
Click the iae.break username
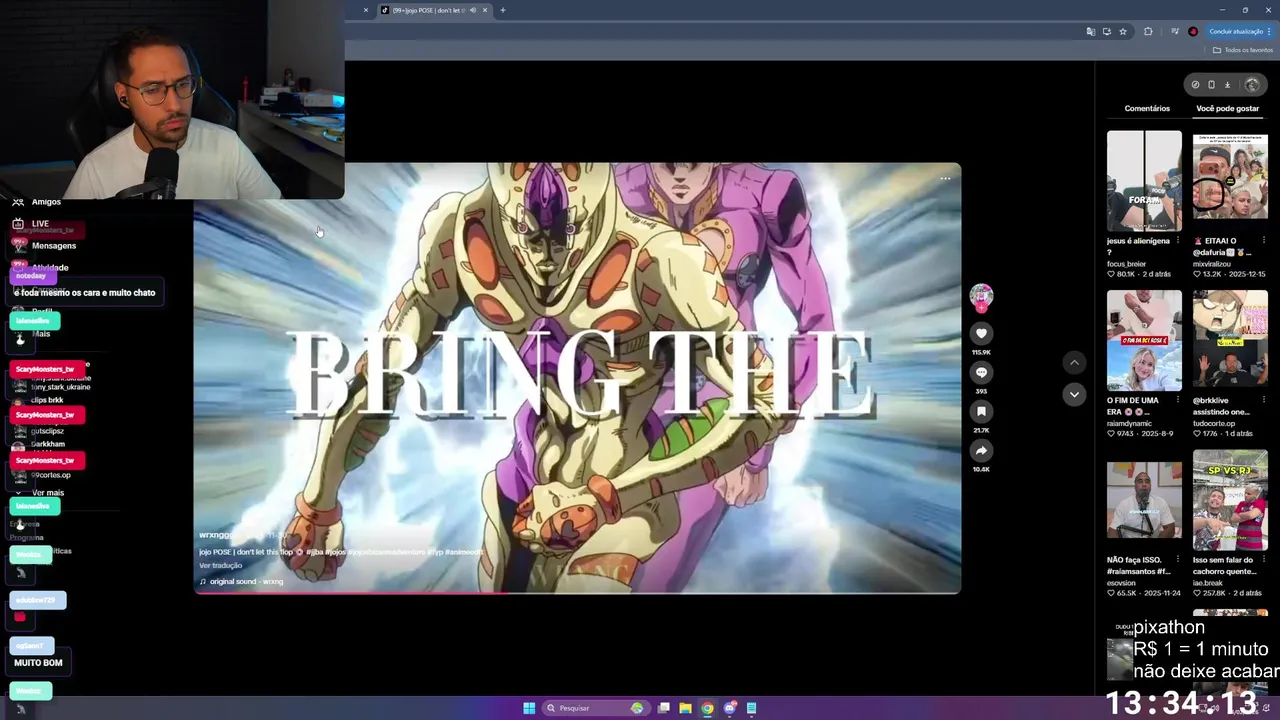point(1208,583)
